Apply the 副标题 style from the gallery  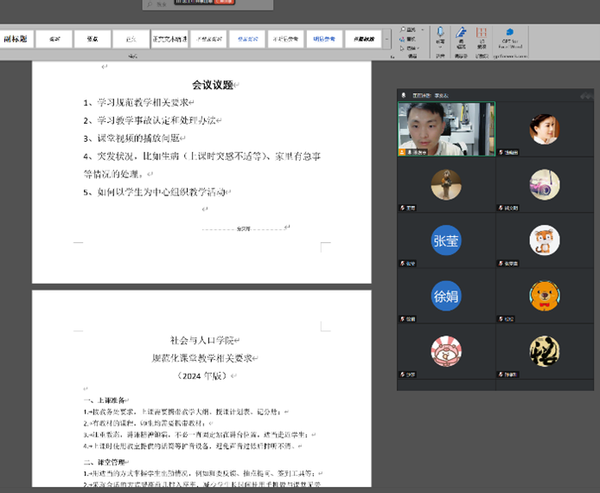click(x=15, y=39)
